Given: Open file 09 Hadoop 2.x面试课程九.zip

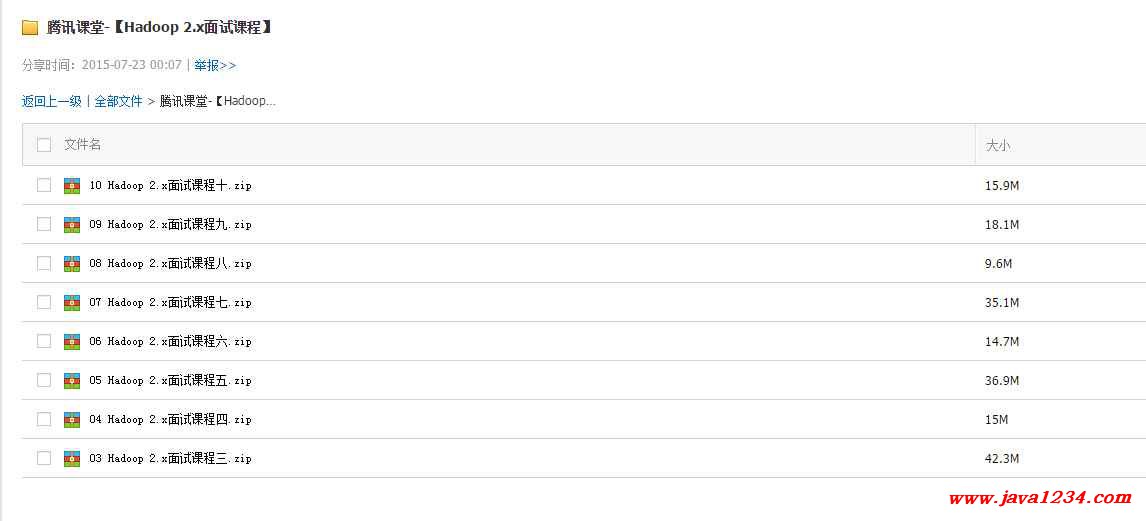Looking at the screenshot, I should pyautogui.click(x=170, y=224).
